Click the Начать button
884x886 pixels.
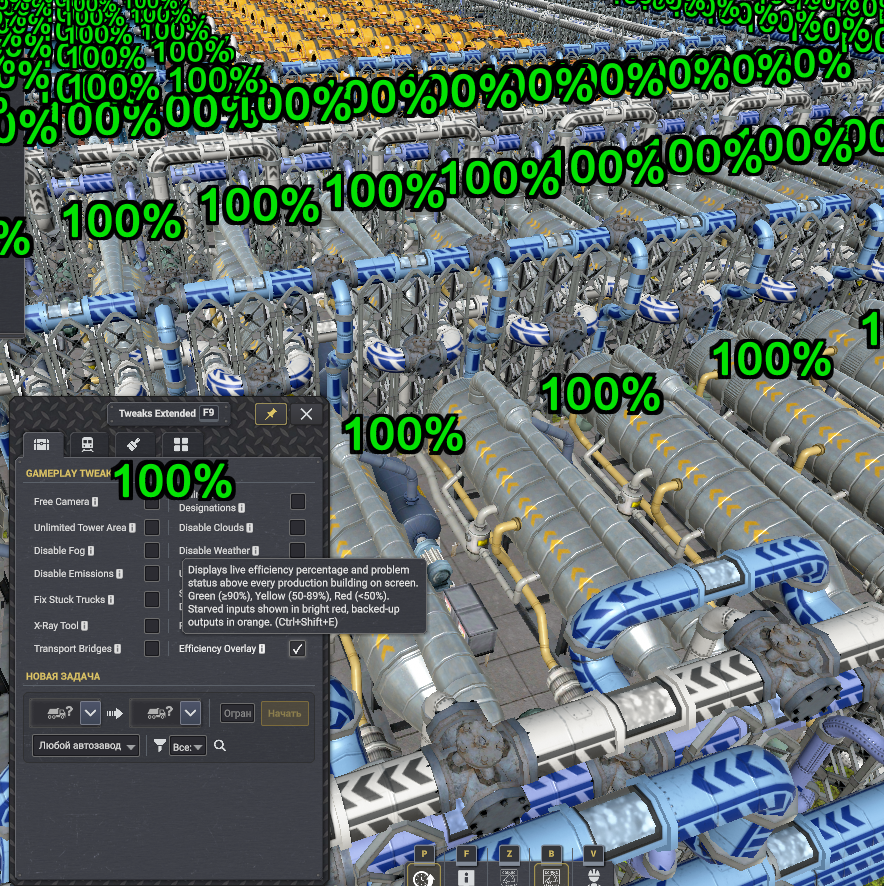click(284, 713)
